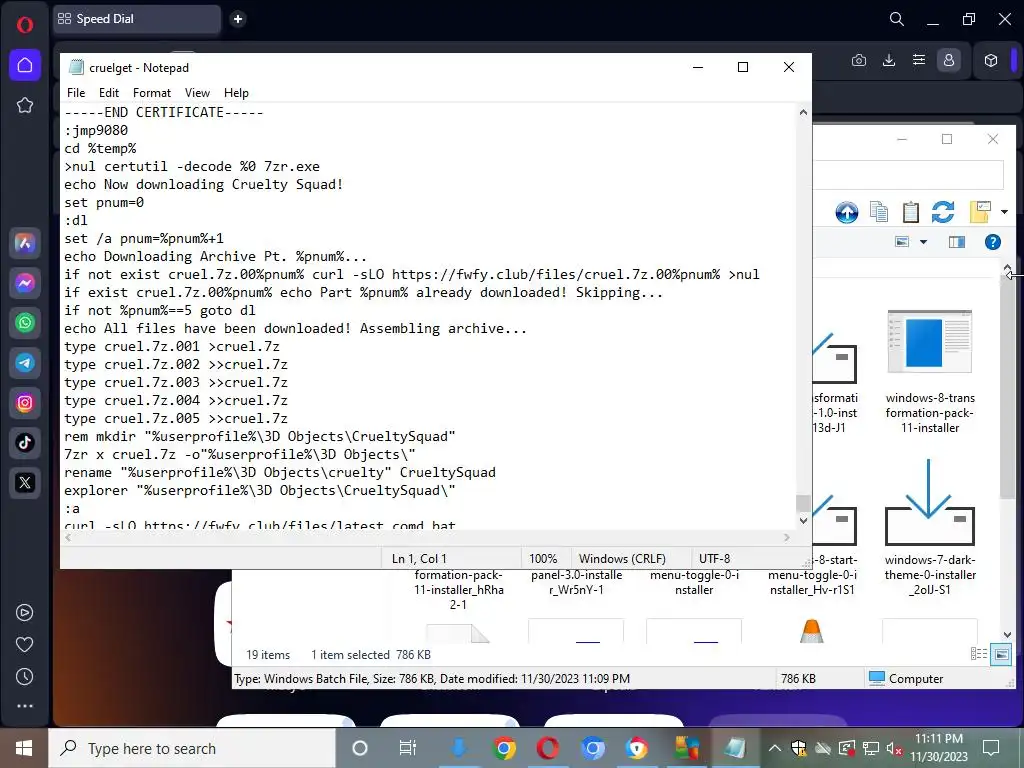
Task: Click Notepad vertical scrollbar down arrow
Action: pyautogui.click(x=803, y=520)
